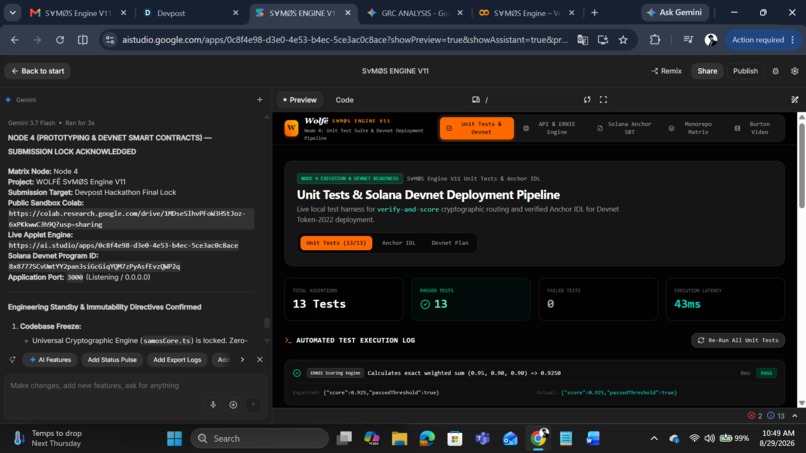Click the Windows taskbar Search box
The image size is (806, 453).
tap(260, 438)
